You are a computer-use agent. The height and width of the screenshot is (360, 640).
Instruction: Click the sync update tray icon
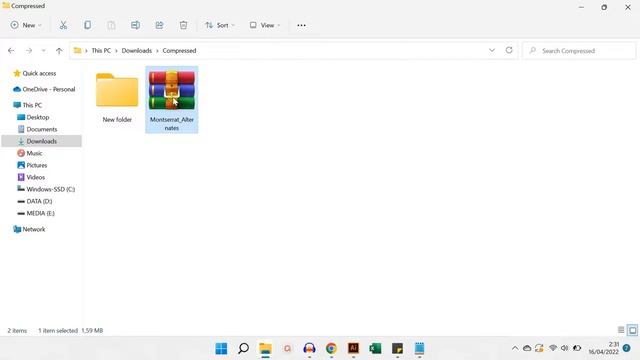(539, 348)
